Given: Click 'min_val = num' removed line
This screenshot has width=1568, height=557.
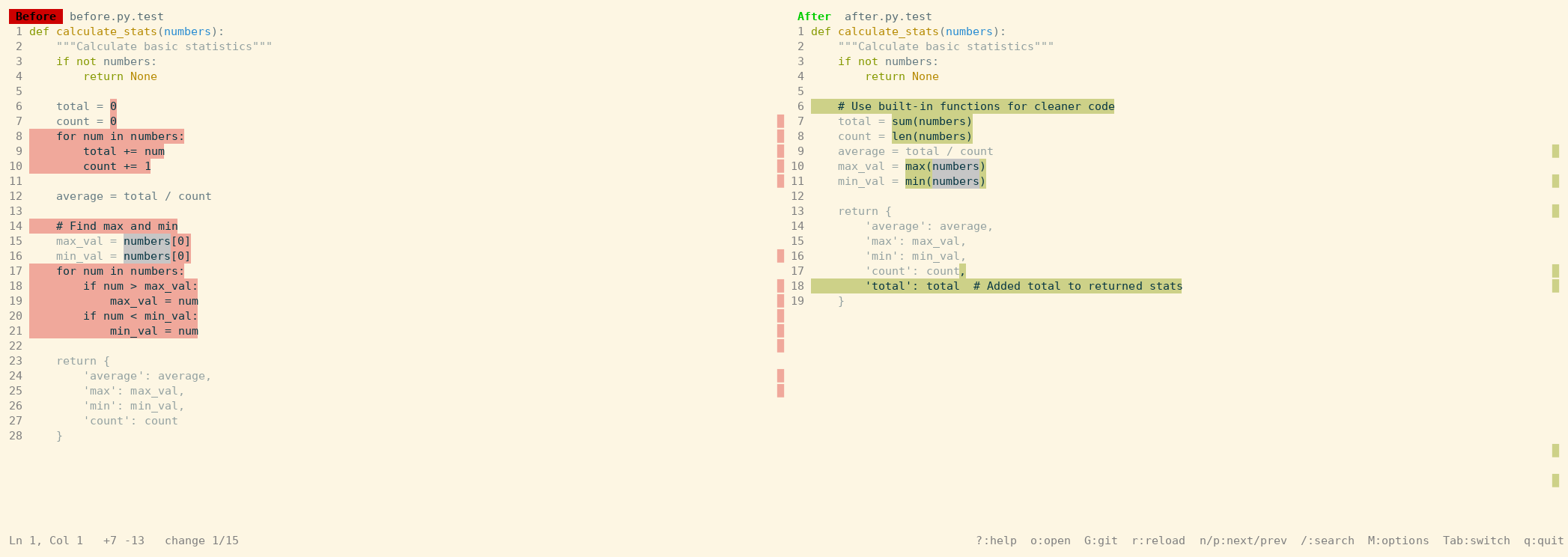Looking at the screenshot, I should point(154,331).
